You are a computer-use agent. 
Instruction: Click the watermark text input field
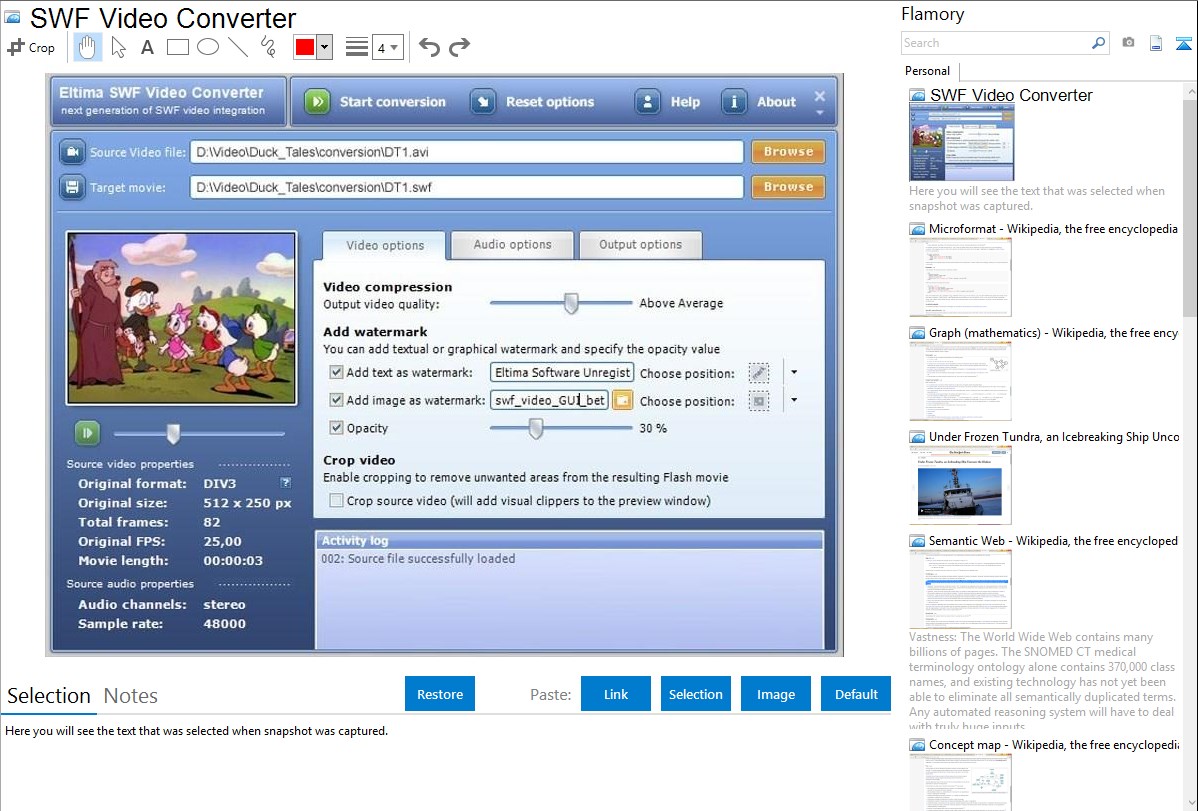(x=562, y=372)
